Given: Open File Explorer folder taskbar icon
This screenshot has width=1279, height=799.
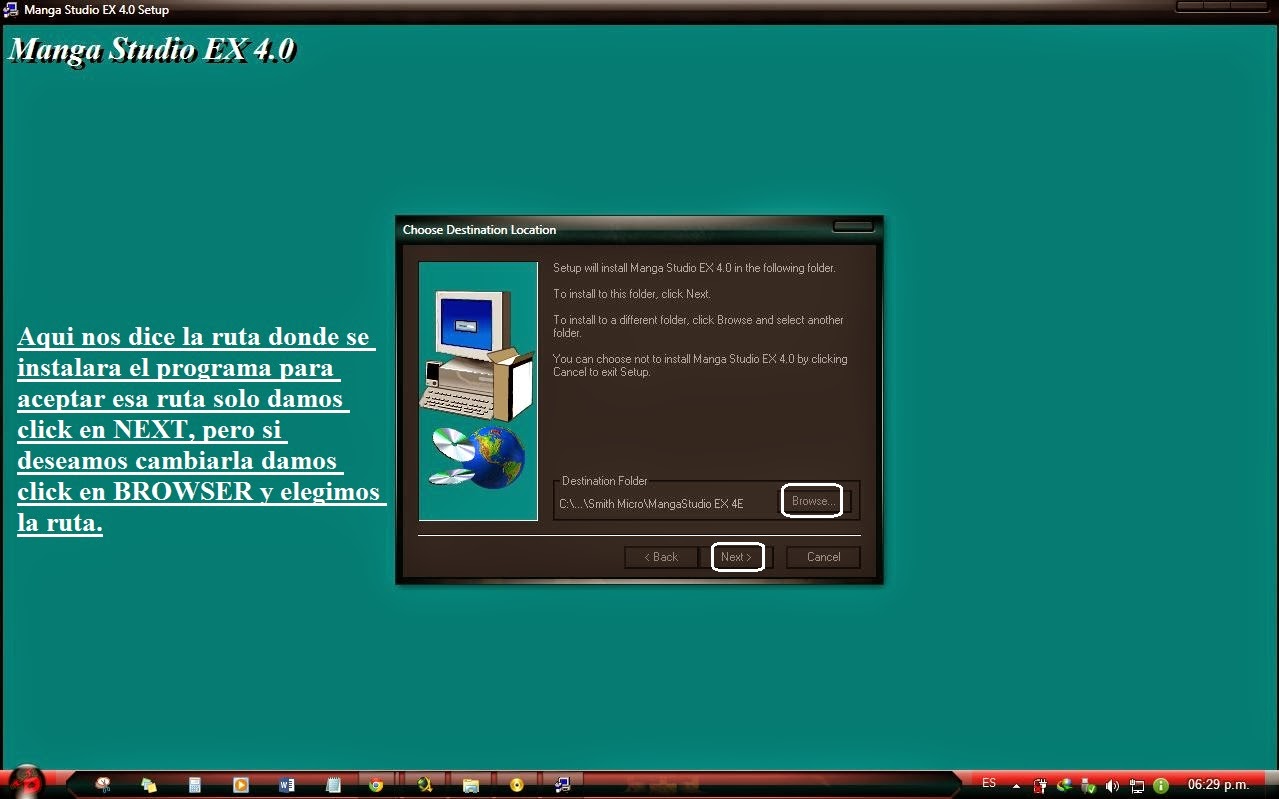Looking at the screenshot, I should click(471, 785).
